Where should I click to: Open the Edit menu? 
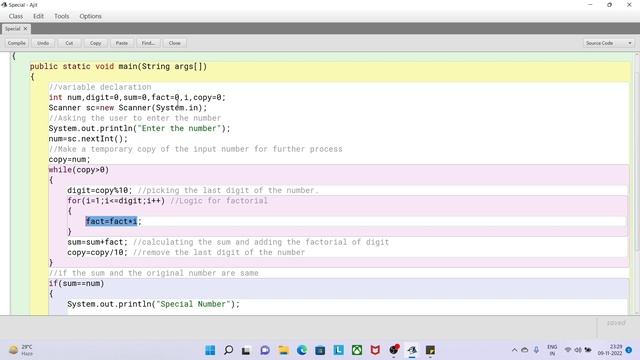coord(38,16)
